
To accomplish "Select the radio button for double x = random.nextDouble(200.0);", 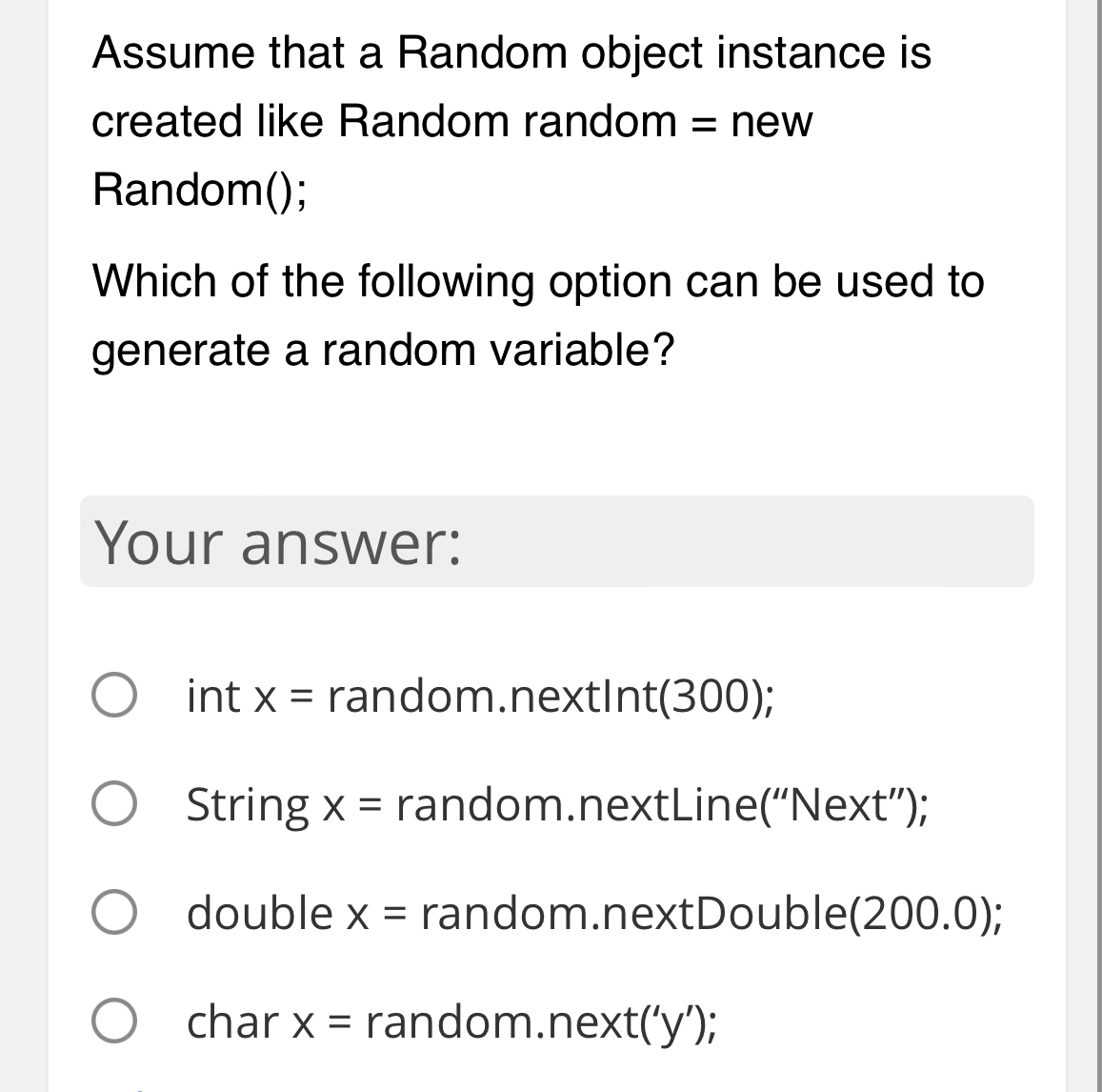I will (x=114, y=915).
